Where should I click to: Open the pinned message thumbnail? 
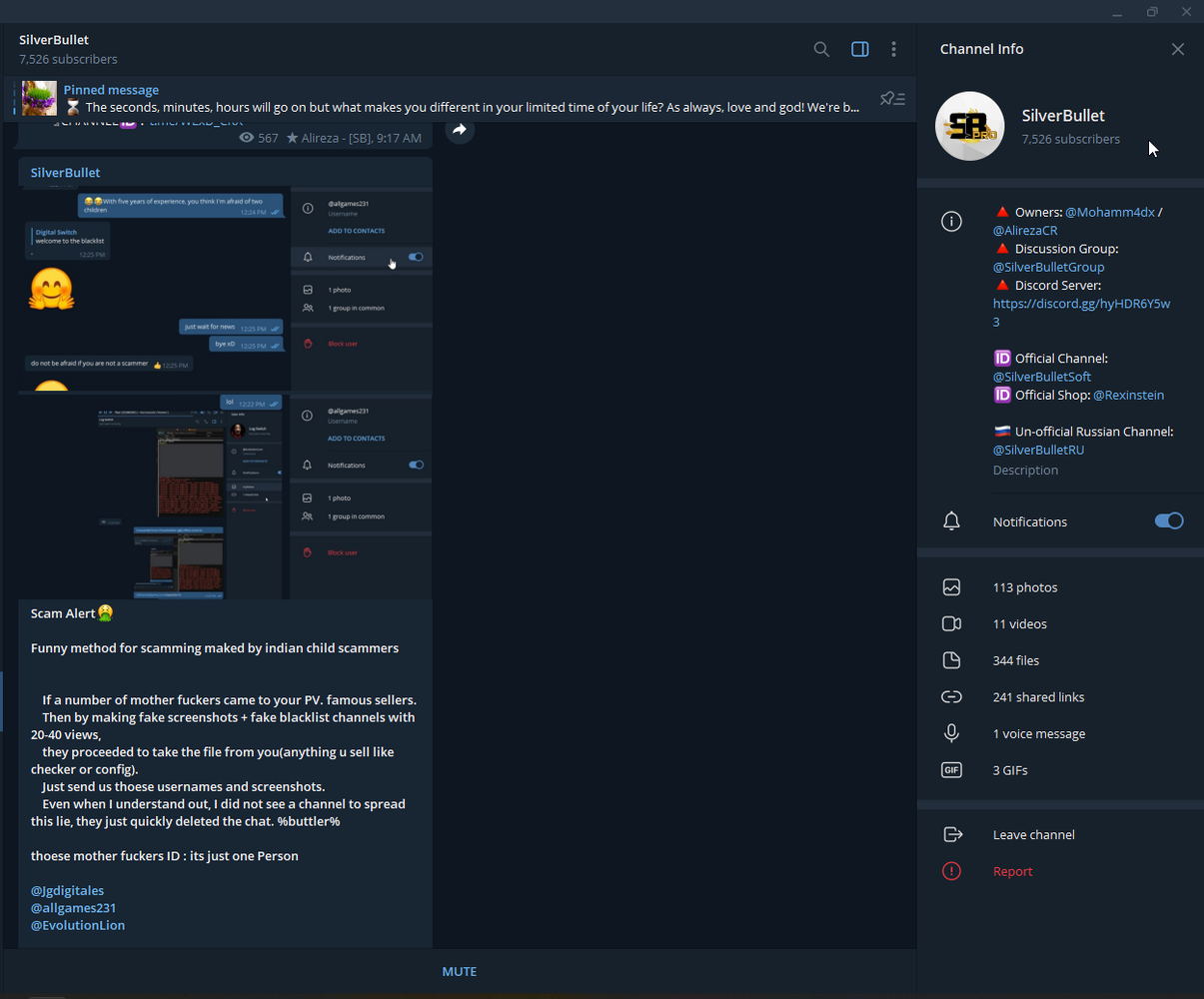(x=39, y=98)
